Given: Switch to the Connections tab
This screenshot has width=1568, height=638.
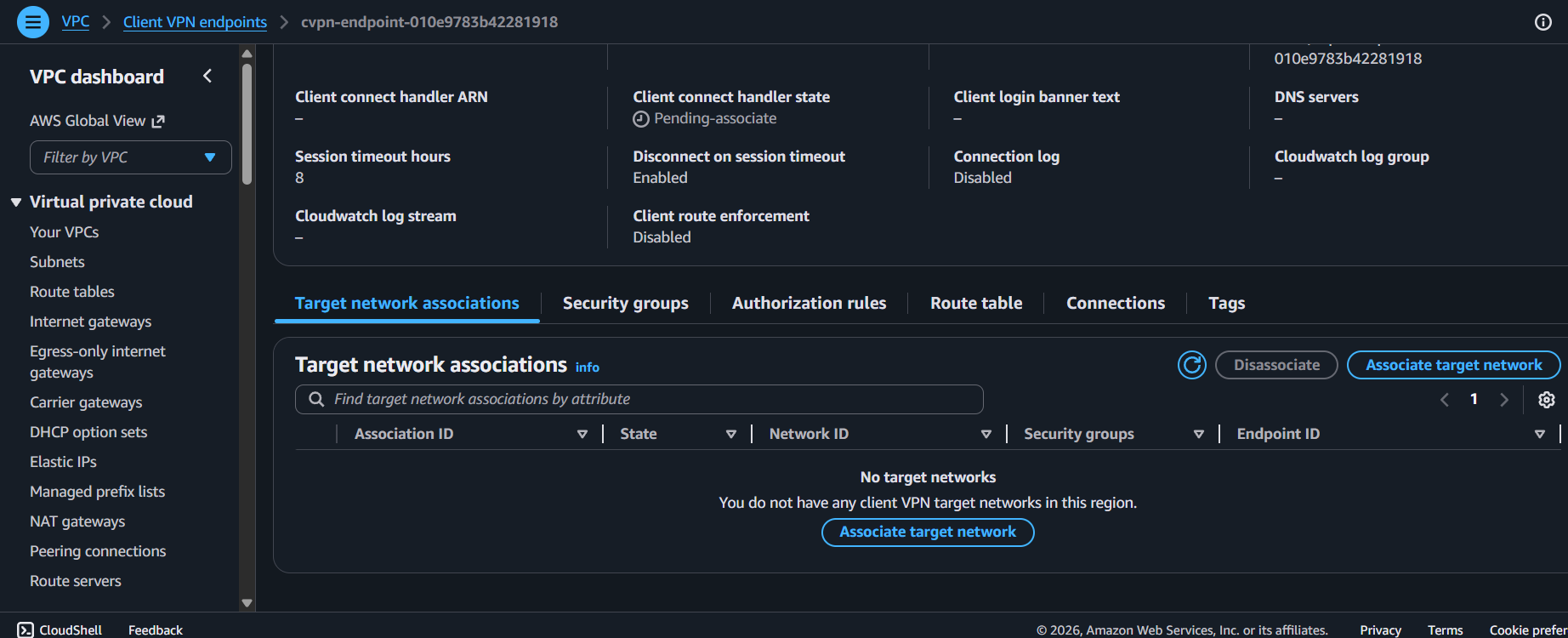Looking at the screenshot, I should (1116, 303).
